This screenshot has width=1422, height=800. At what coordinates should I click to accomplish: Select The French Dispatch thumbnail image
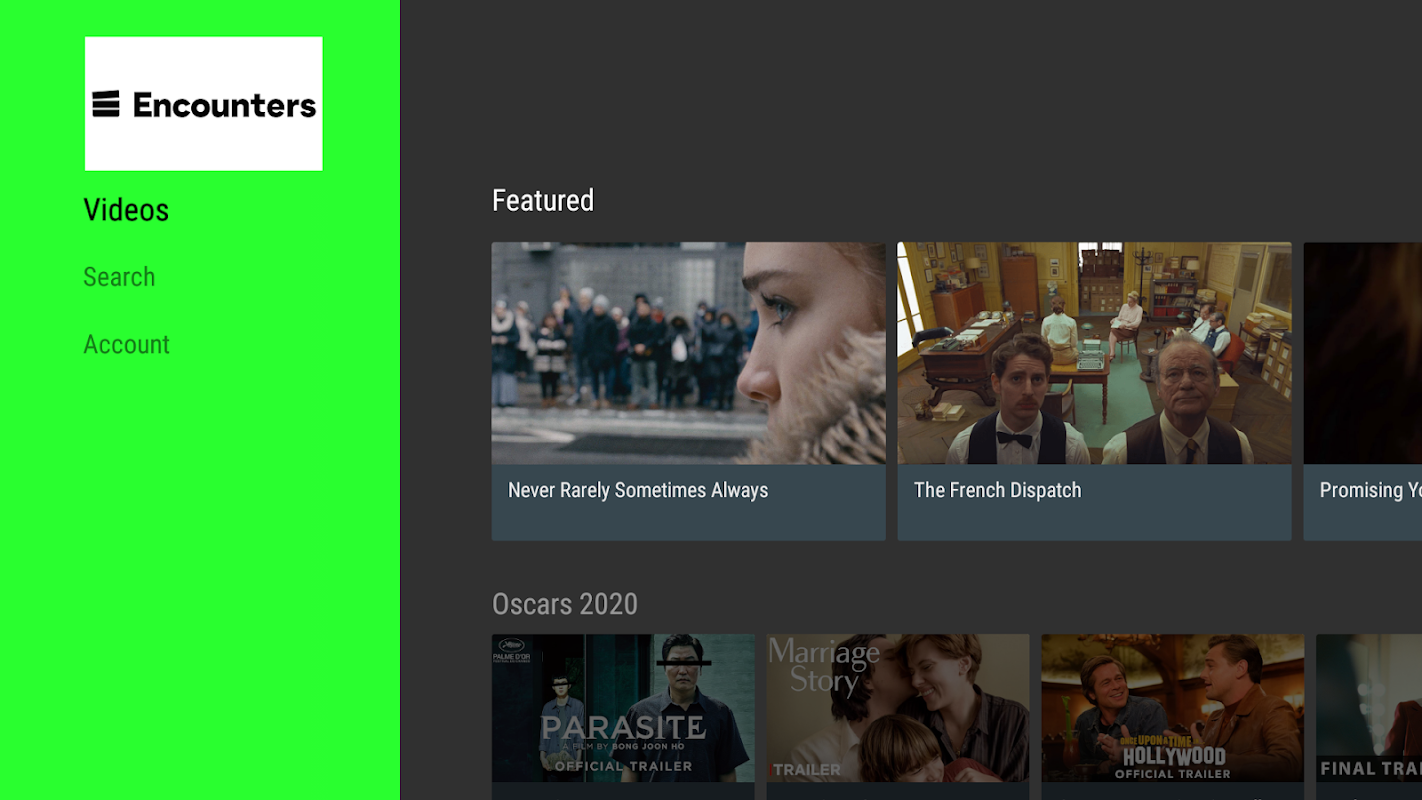[1094, 353]
